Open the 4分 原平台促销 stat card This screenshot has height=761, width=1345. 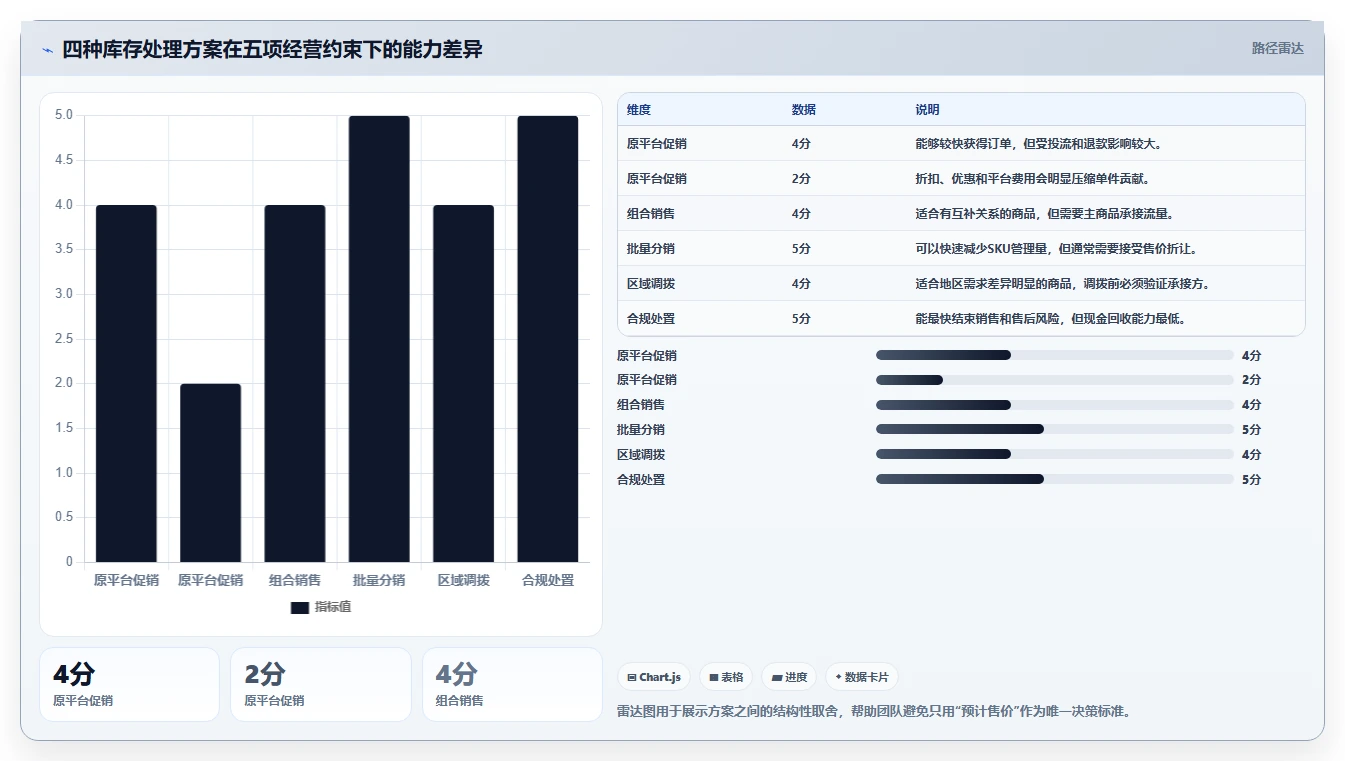click(129, 684)
